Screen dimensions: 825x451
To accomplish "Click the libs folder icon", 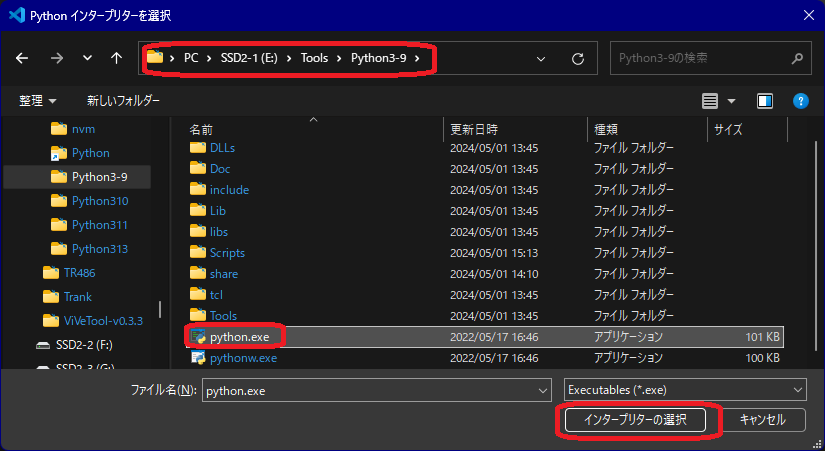I will 198,232.
